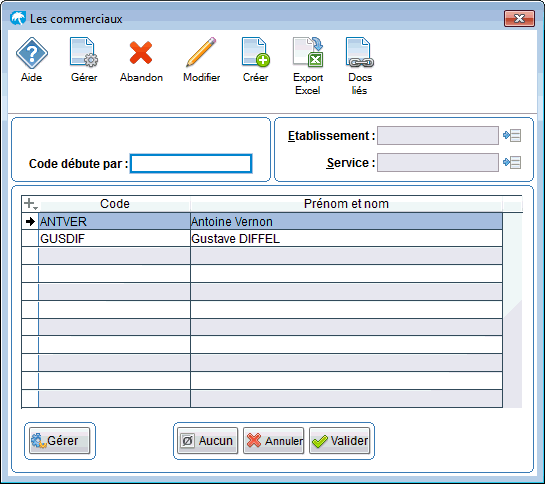Close the Les commerciaux window
This screenshot has width=545, height=484.
tap(519, 18)
